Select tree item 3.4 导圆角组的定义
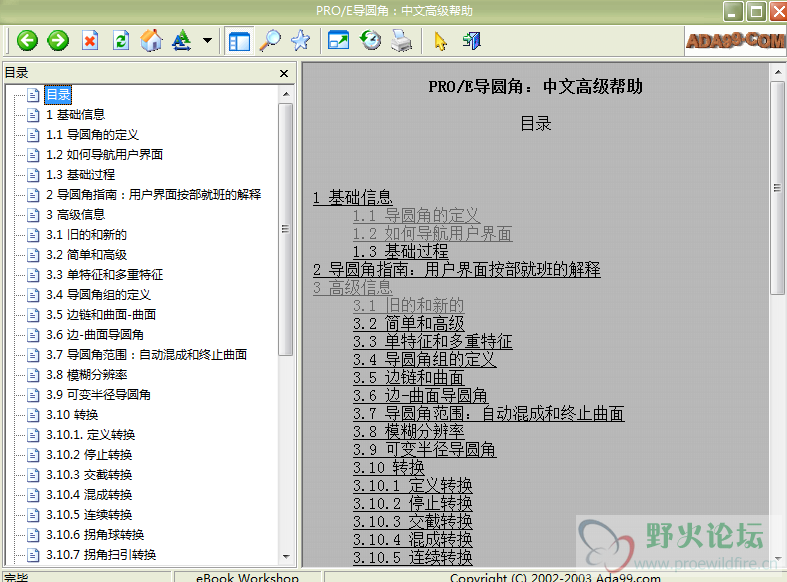The height and width of the screenshot is (582, 787). 98,295
